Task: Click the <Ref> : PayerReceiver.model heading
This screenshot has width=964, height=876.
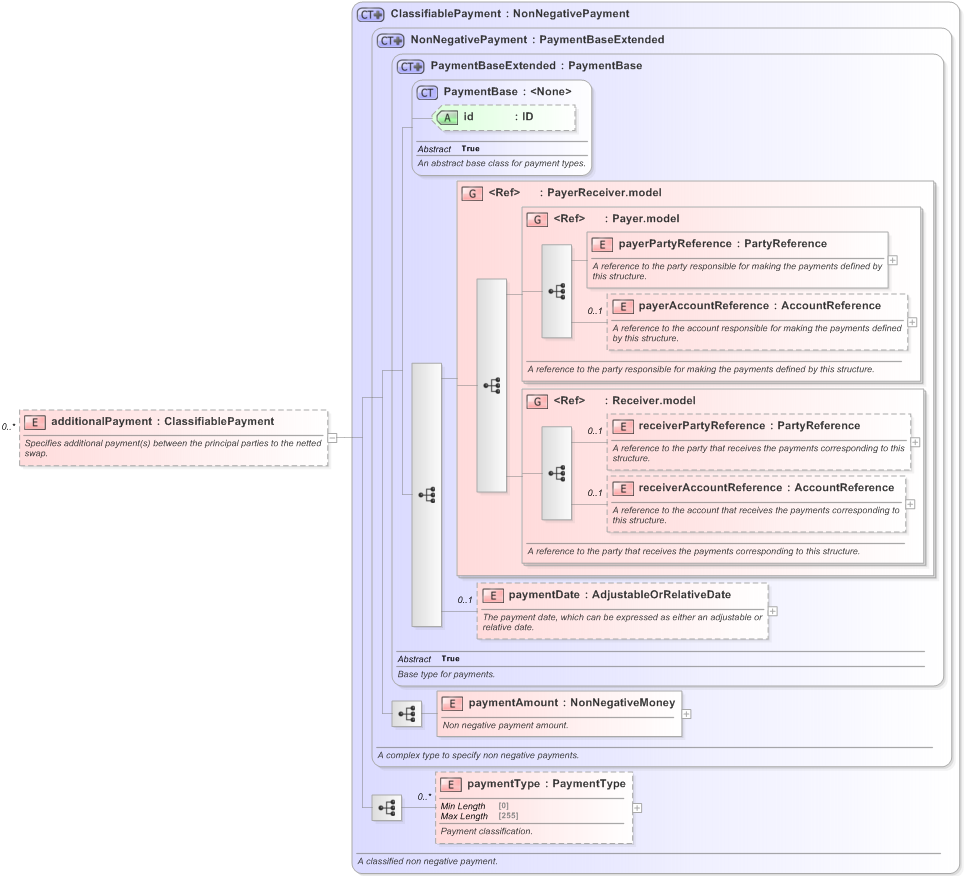Action: (575, 192)
